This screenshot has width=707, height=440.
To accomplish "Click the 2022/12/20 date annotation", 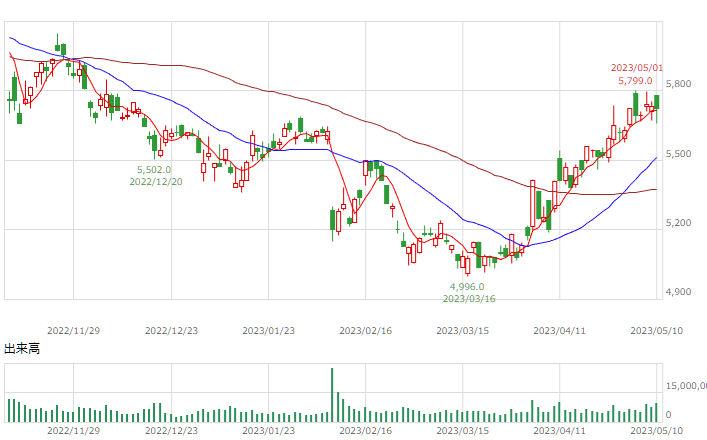I will [156, 182].
